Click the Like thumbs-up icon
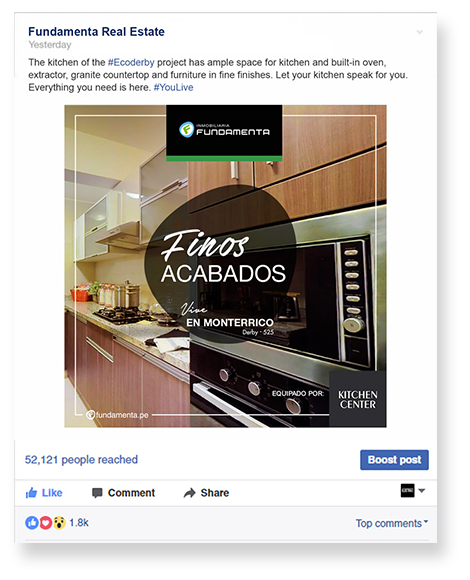 (x=31, y=493)
